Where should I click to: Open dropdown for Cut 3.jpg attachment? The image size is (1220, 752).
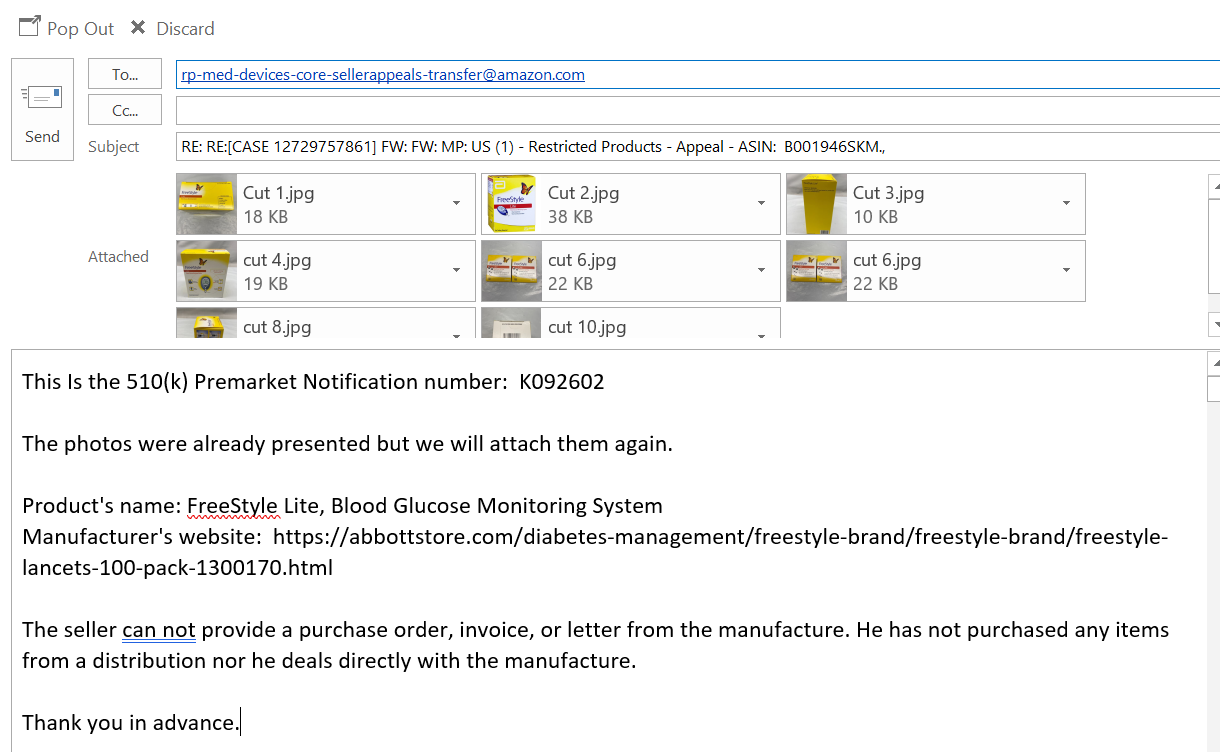(1066, 203)
